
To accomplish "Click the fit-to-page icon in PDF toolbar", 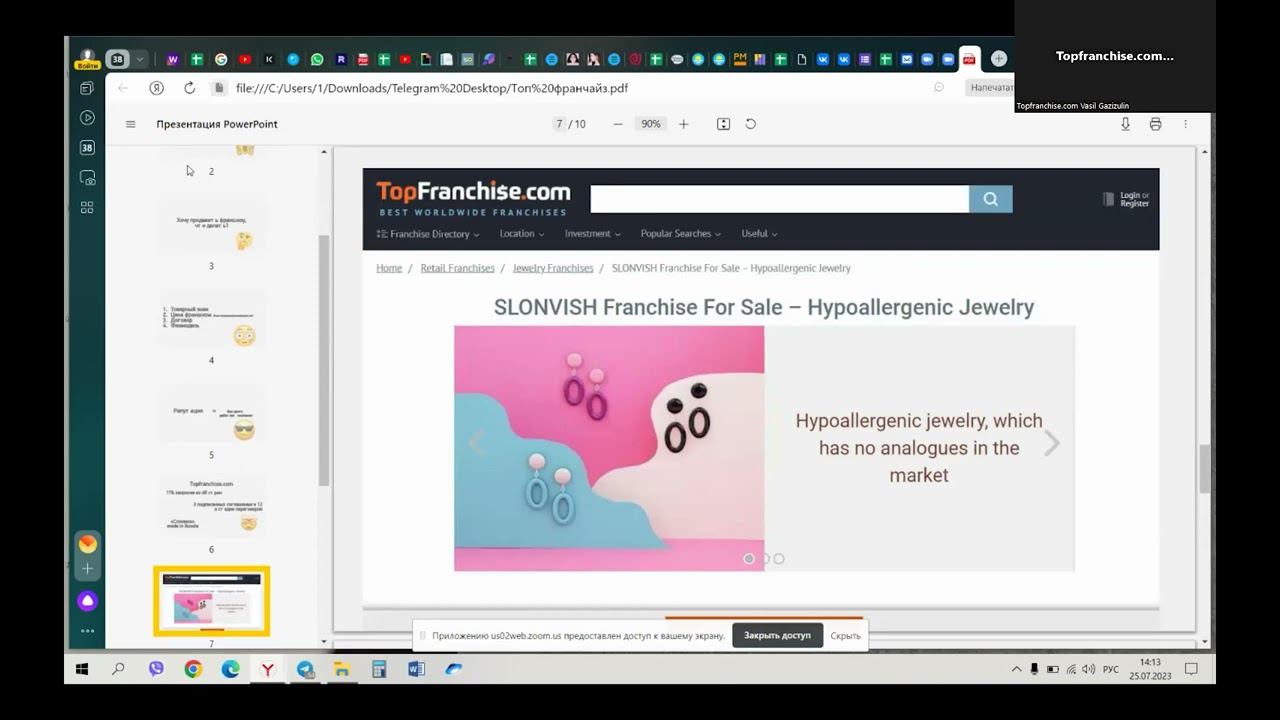I will pyautogui.click(x=723, y=124).
